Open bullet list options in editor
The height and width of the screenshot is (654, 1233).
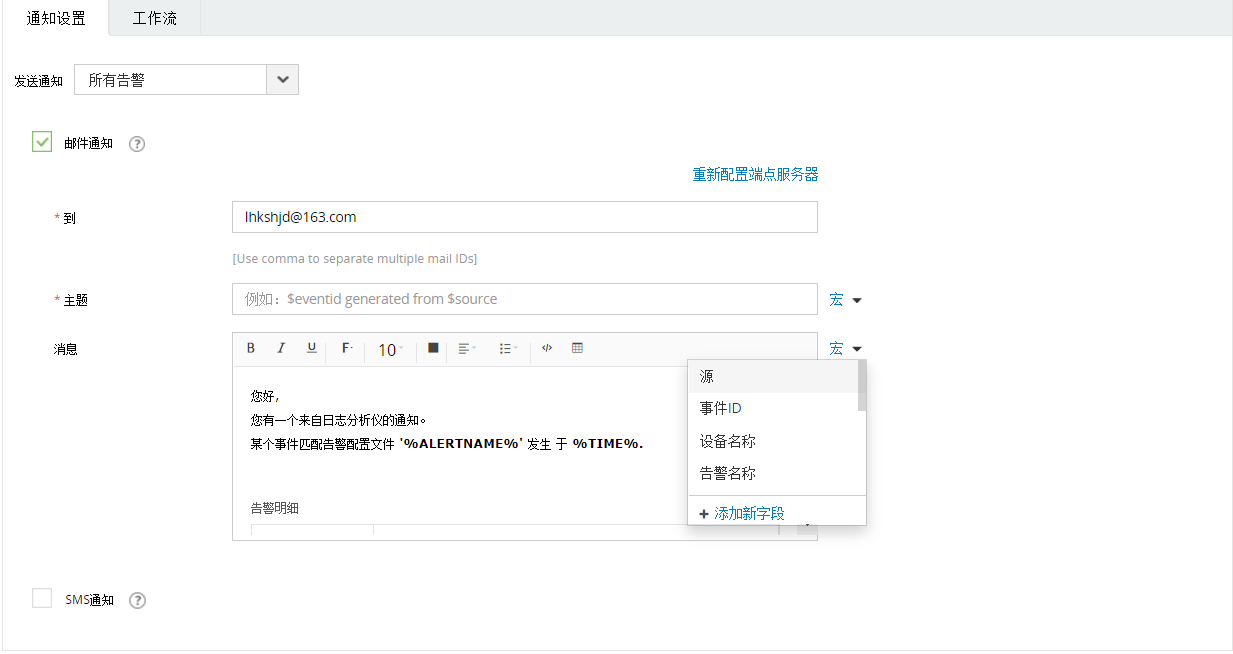pyautogui.click(x=508, y=349)
